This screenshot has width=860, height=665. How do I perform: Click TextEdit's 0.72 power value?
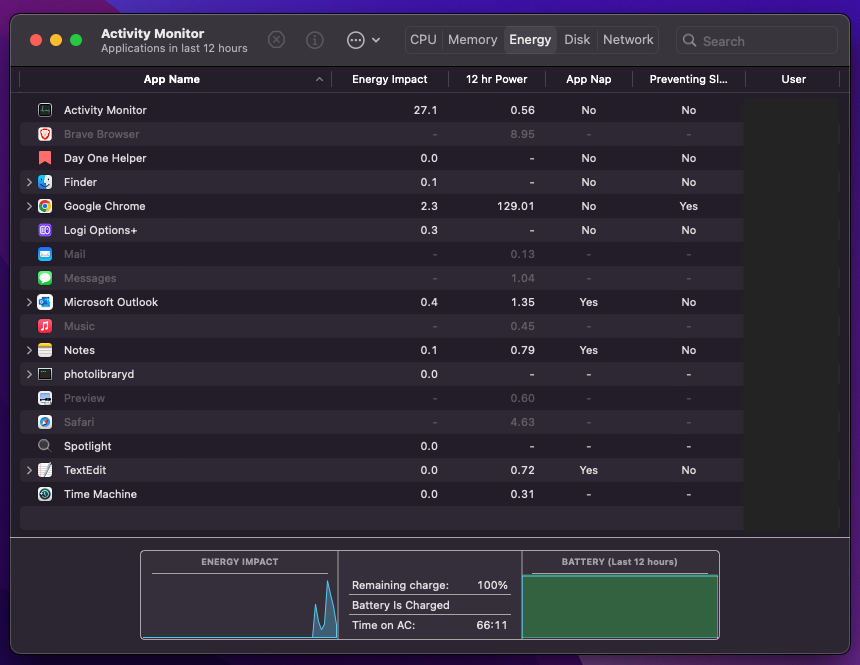522,470
